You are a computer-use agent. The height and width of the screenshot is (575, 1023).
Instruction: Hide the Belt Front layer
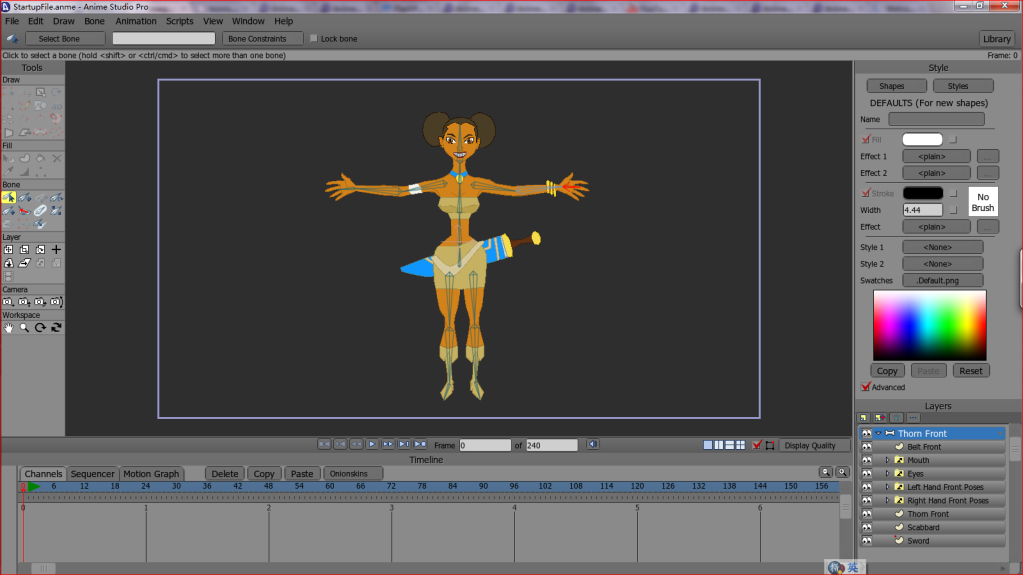(x=866, y=447)
